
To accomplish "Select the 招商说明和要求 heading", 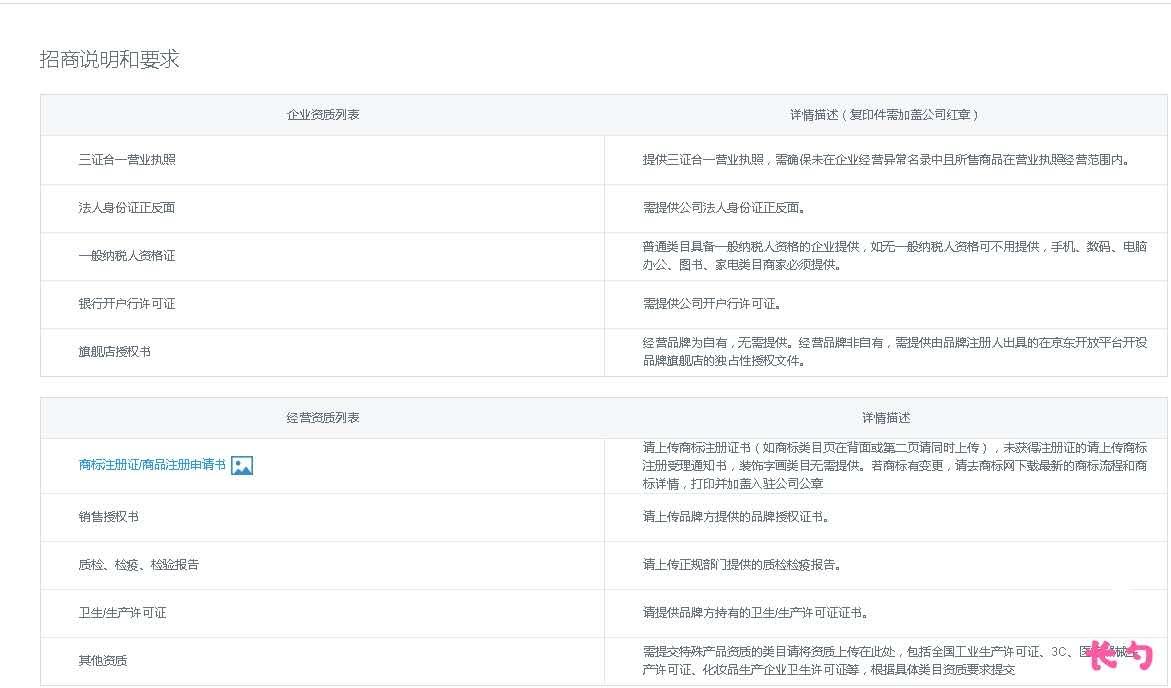I will click(110, 59).
